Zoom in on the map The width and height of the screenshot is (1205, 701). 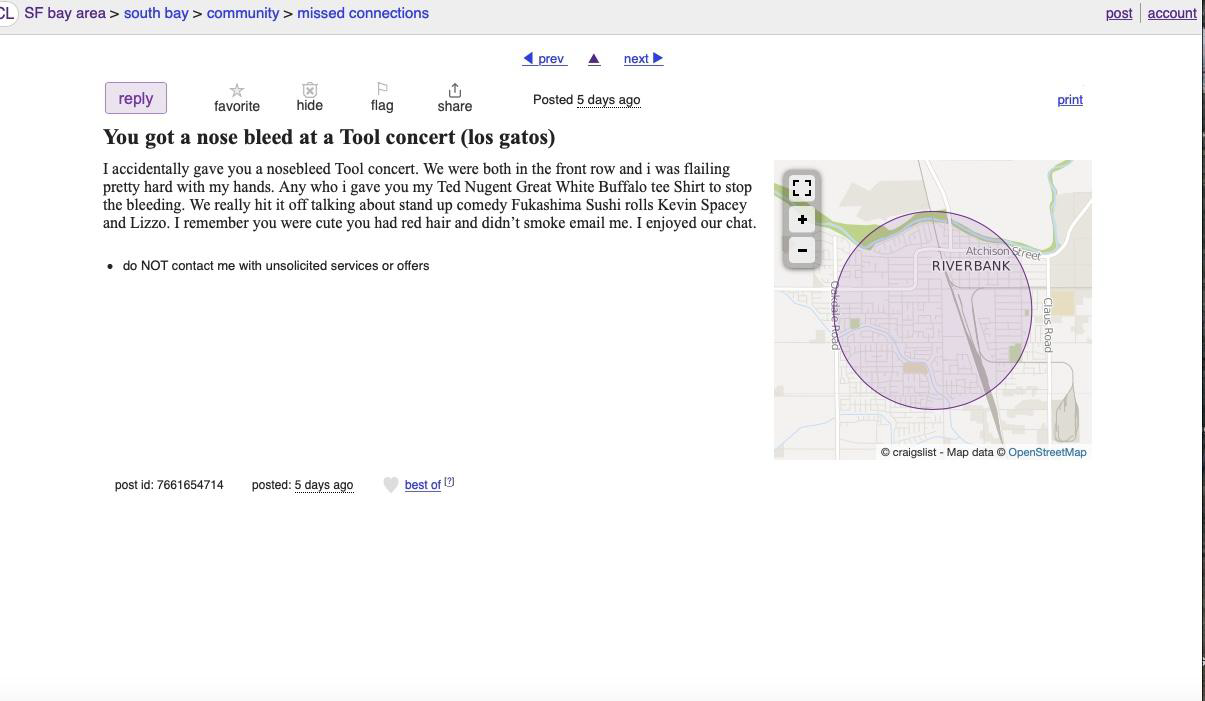click(x=802, y=219)
